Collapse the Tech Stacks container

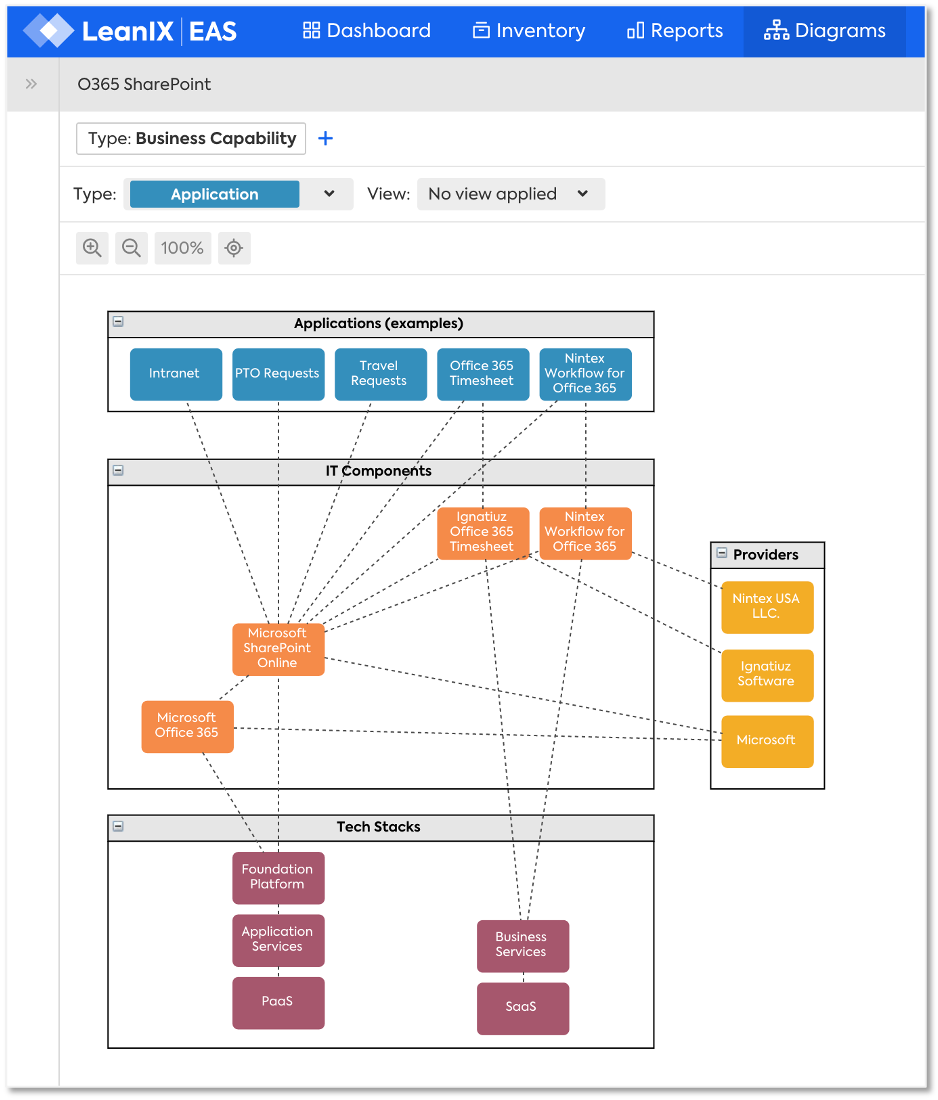click(119, 826)
